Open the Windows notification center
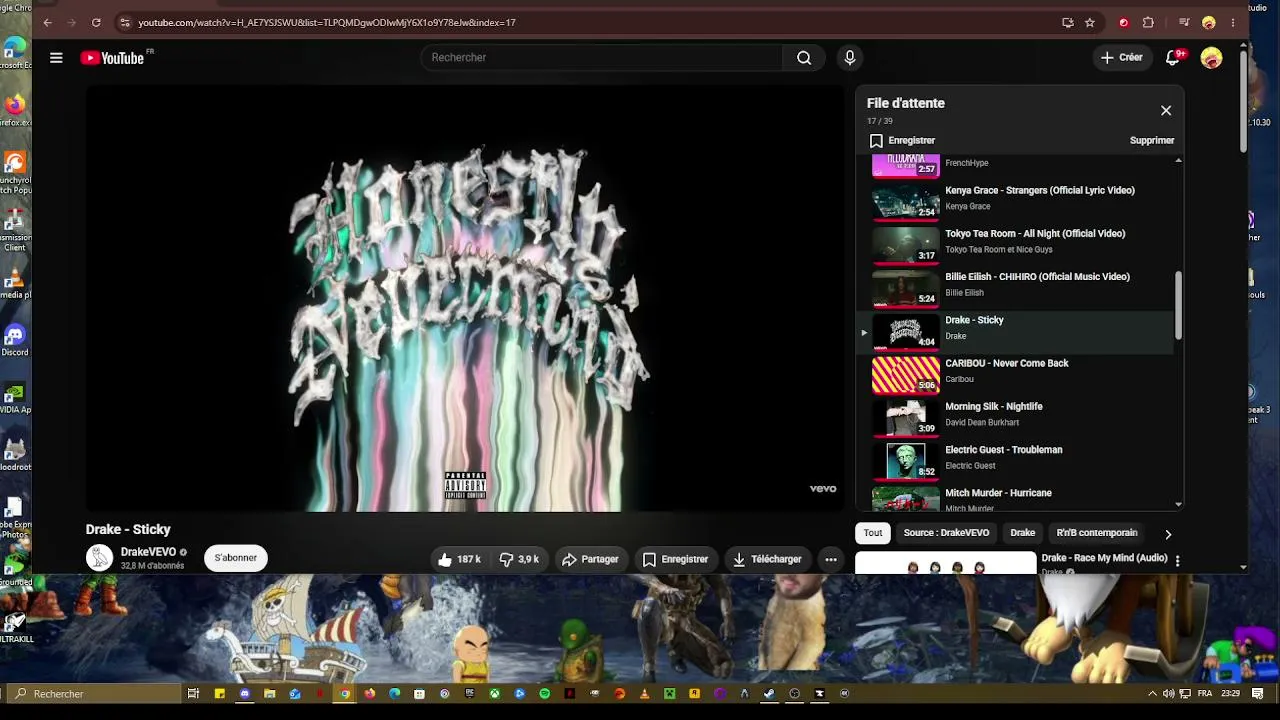This screenshot has width=1280, height=720. (x=1258, y=693)
